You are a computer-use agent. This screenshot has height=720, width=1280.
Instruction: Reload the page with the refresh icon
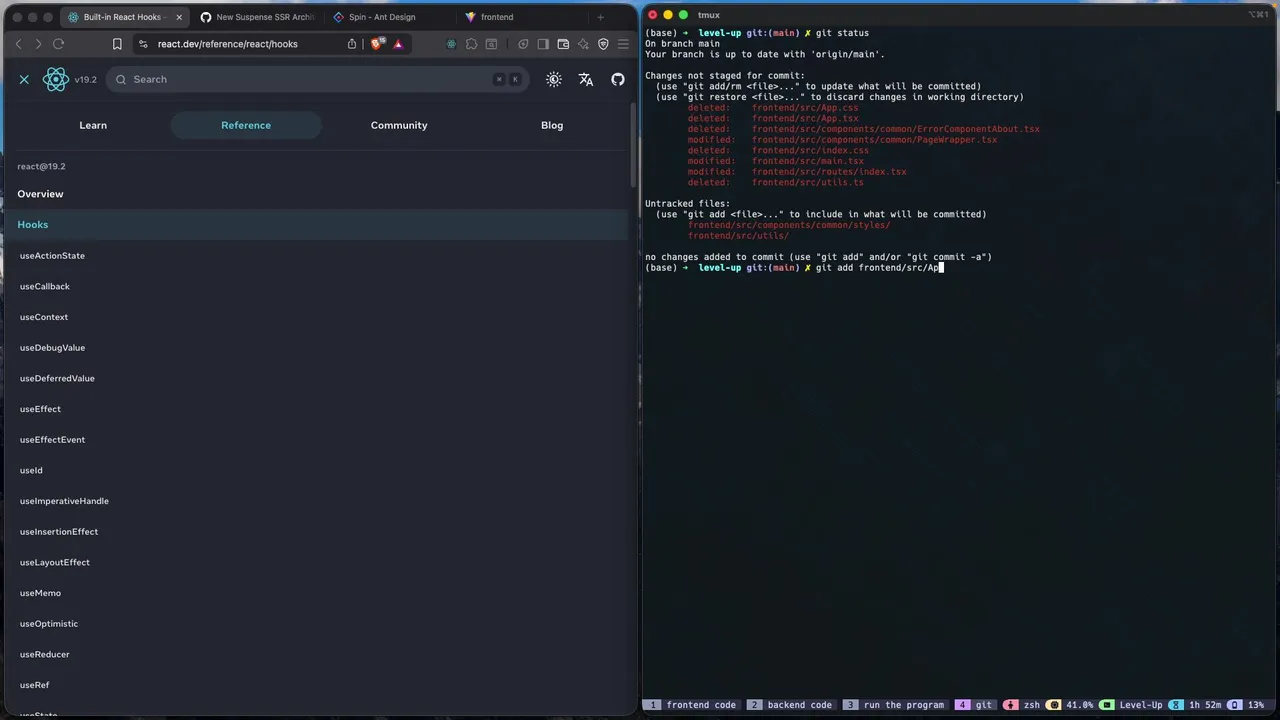58,44
